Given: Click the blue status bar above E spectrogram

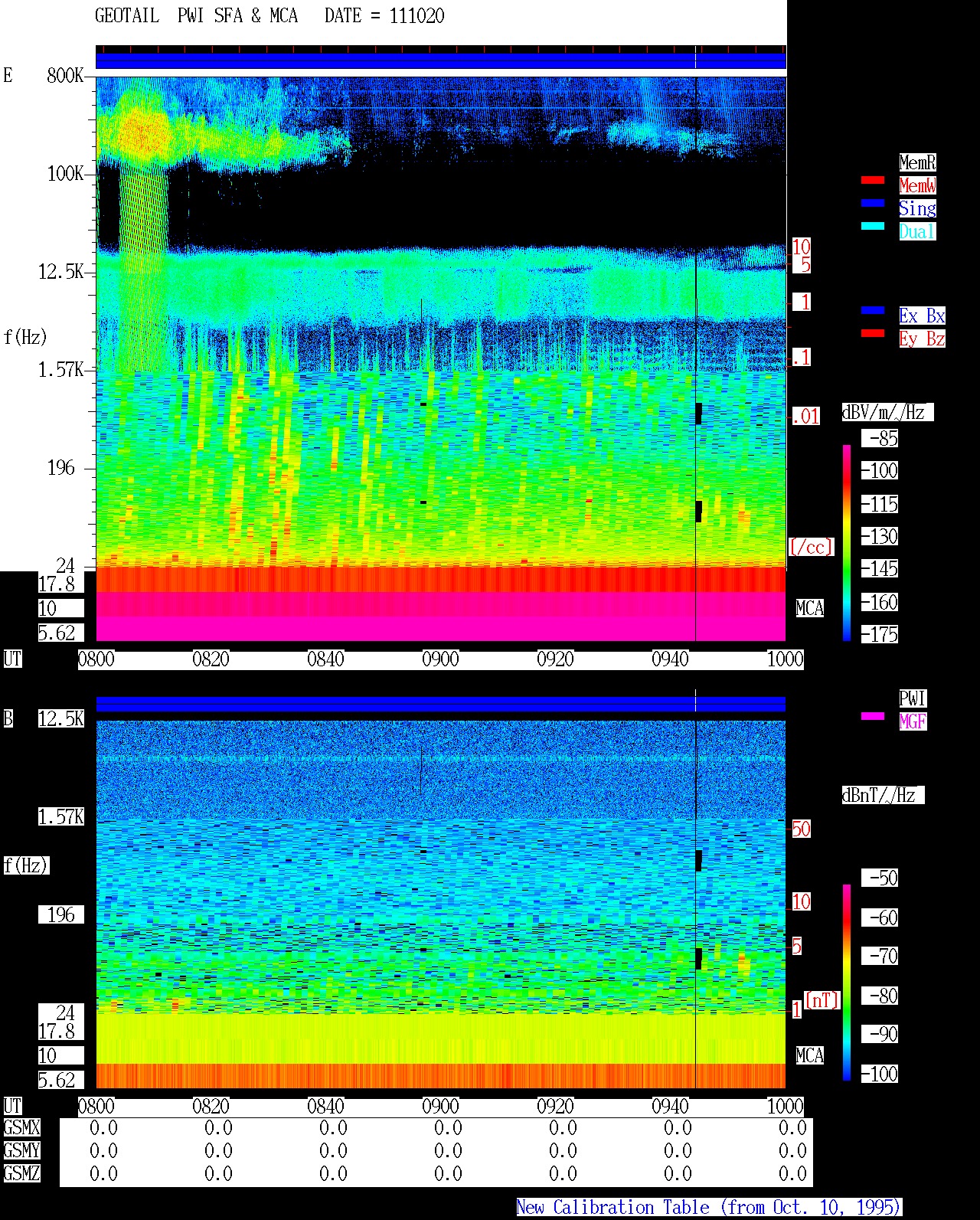Looking at the screenshot, I should point(441,61).
